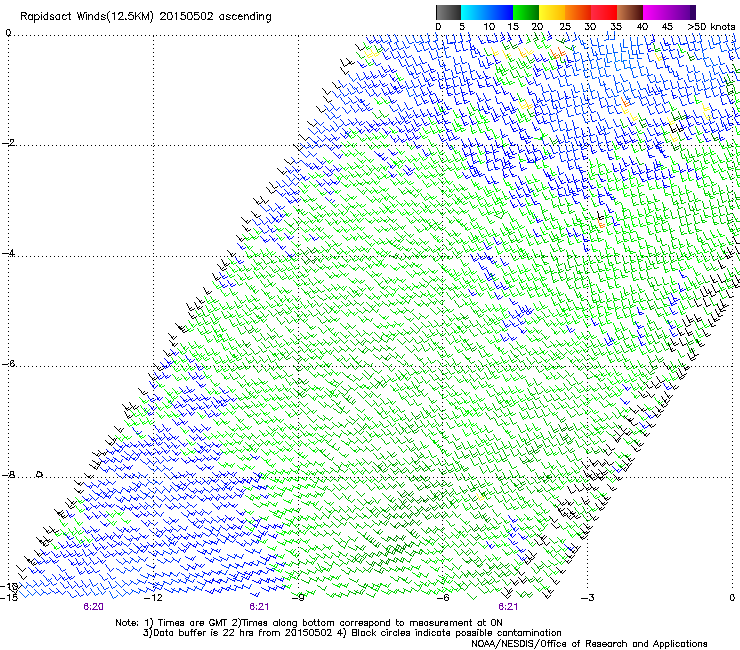Click the yellow 20-25 knots legend segment
This screenshot has height=650, width=740.
pos(552,12)
